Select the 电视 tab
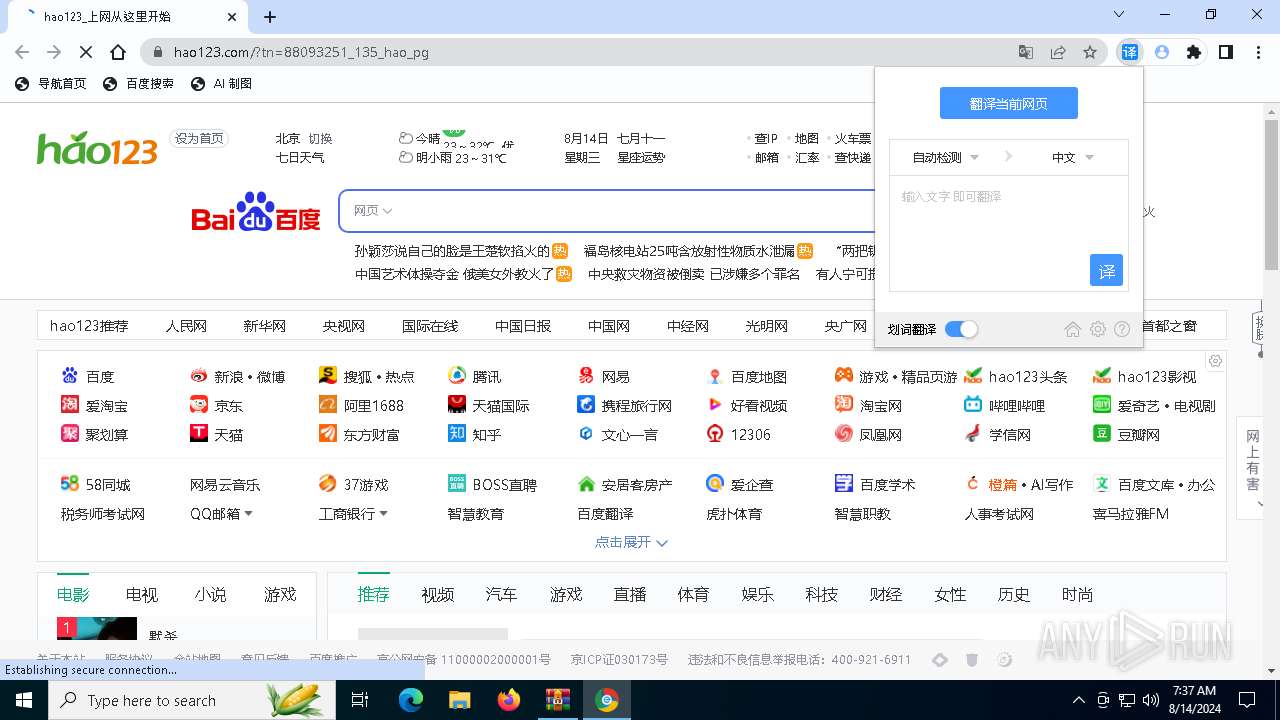The height and width of the screenshot is (720, 1280). point(142,594)
